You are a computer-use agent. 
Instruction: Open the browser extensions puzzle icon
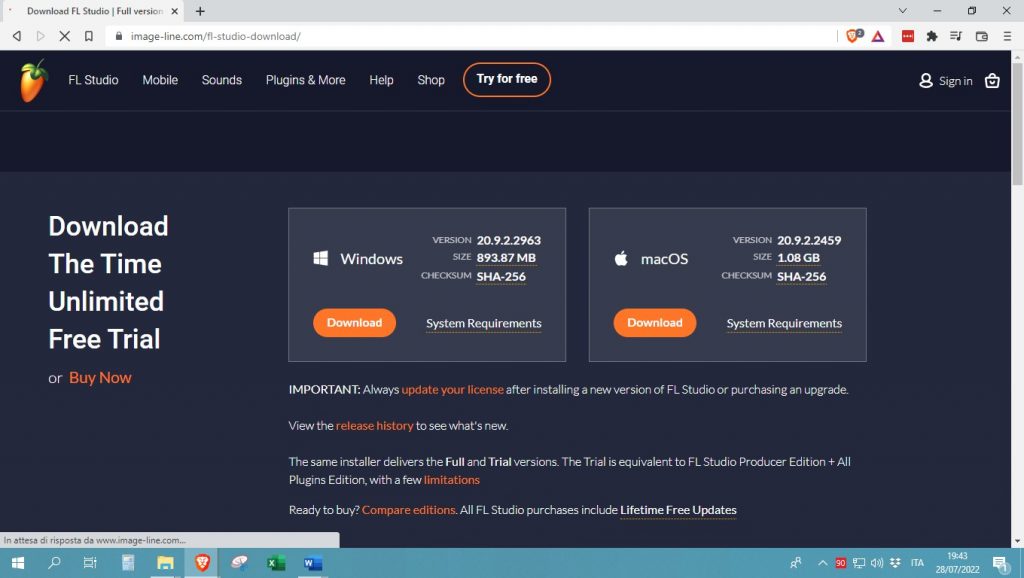coord(932,36)
